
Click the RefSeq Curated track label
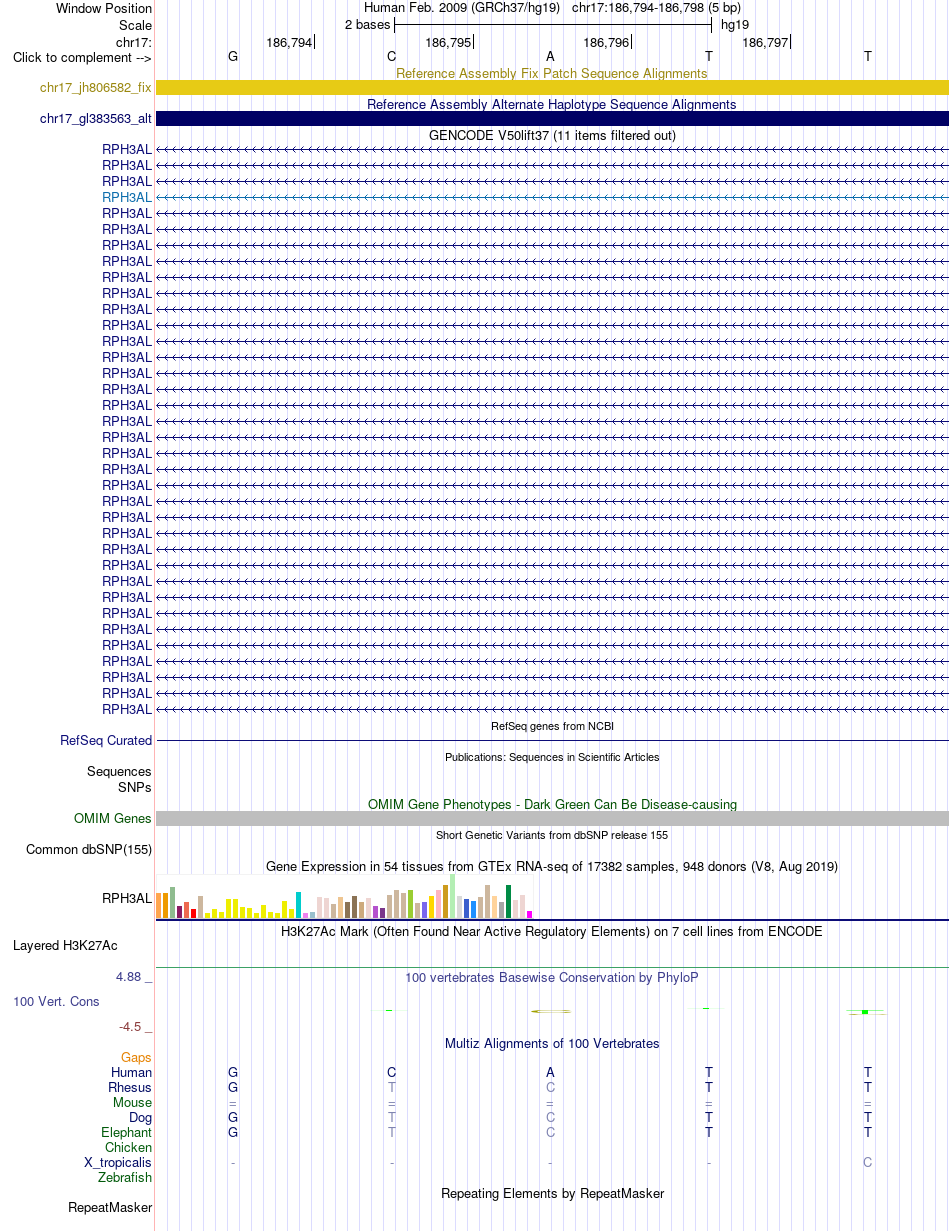coord(106,741)
